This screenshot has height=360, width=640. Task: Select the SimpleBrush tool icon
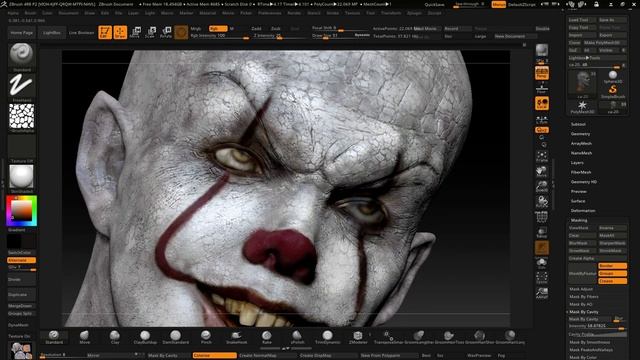point(613,91)
